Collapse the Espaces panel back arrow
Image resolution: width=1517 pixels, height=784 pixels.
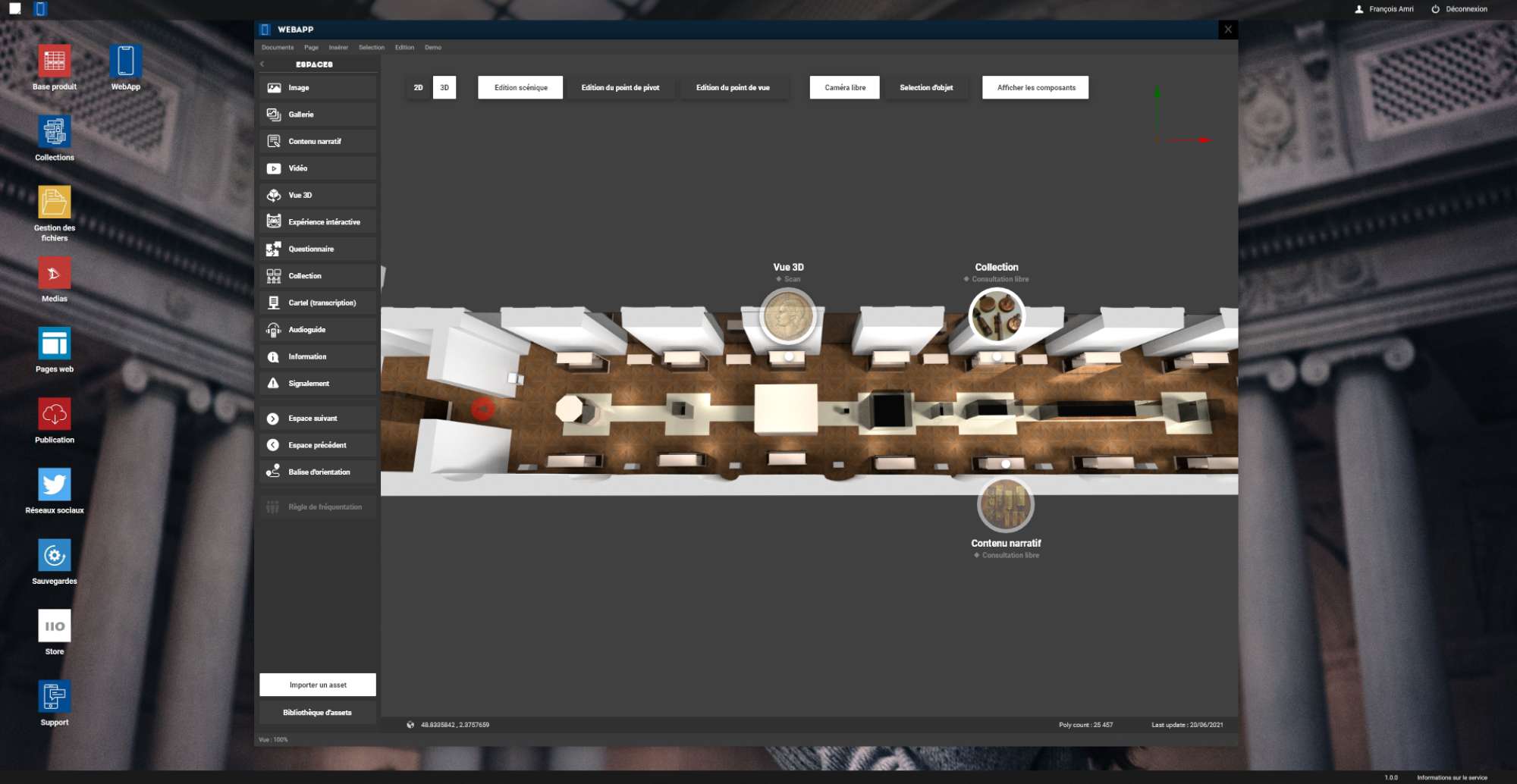click(x=262, y=64)
